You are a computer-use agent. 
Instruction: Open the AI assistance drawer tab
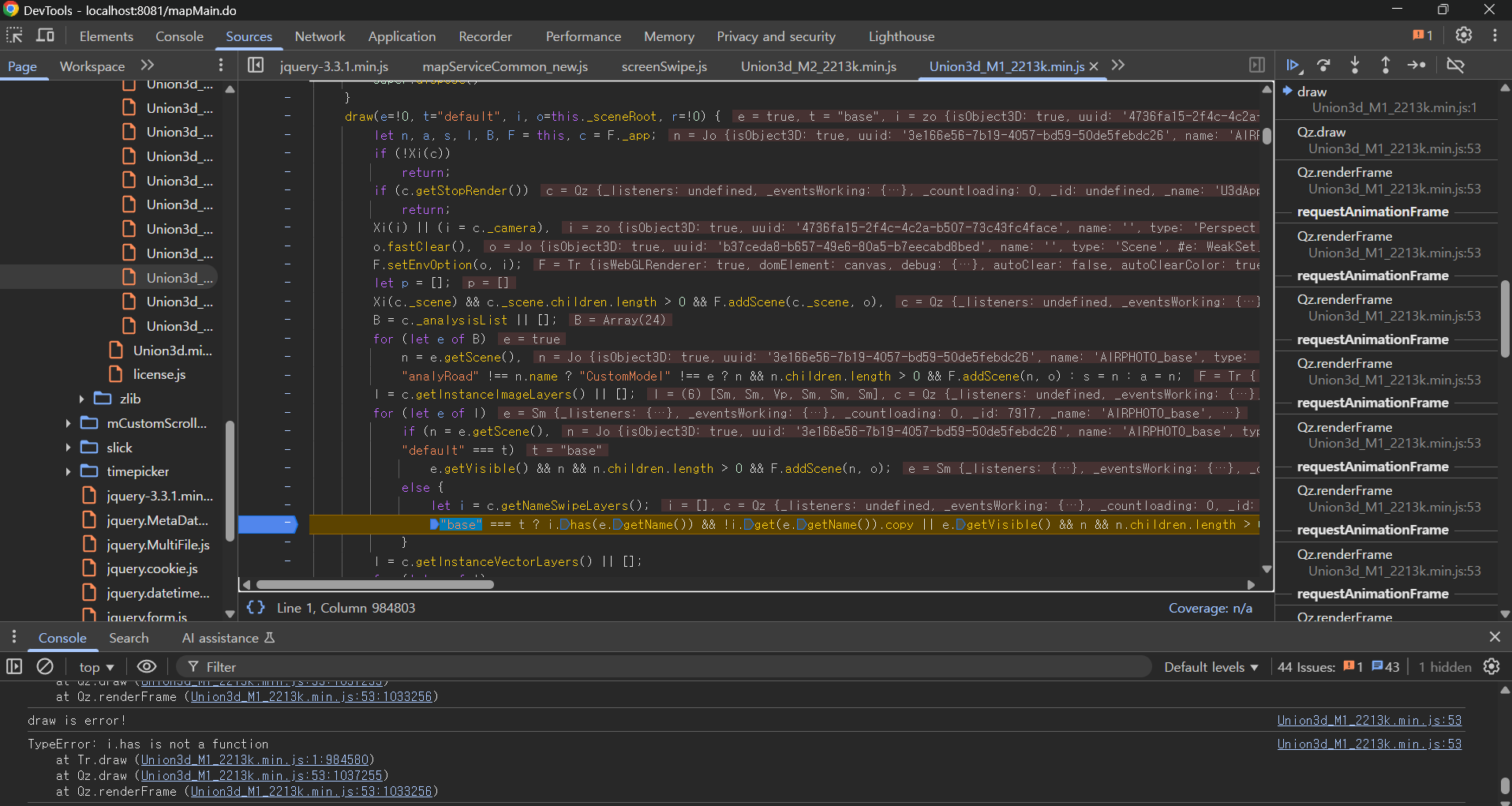(228, 638)
